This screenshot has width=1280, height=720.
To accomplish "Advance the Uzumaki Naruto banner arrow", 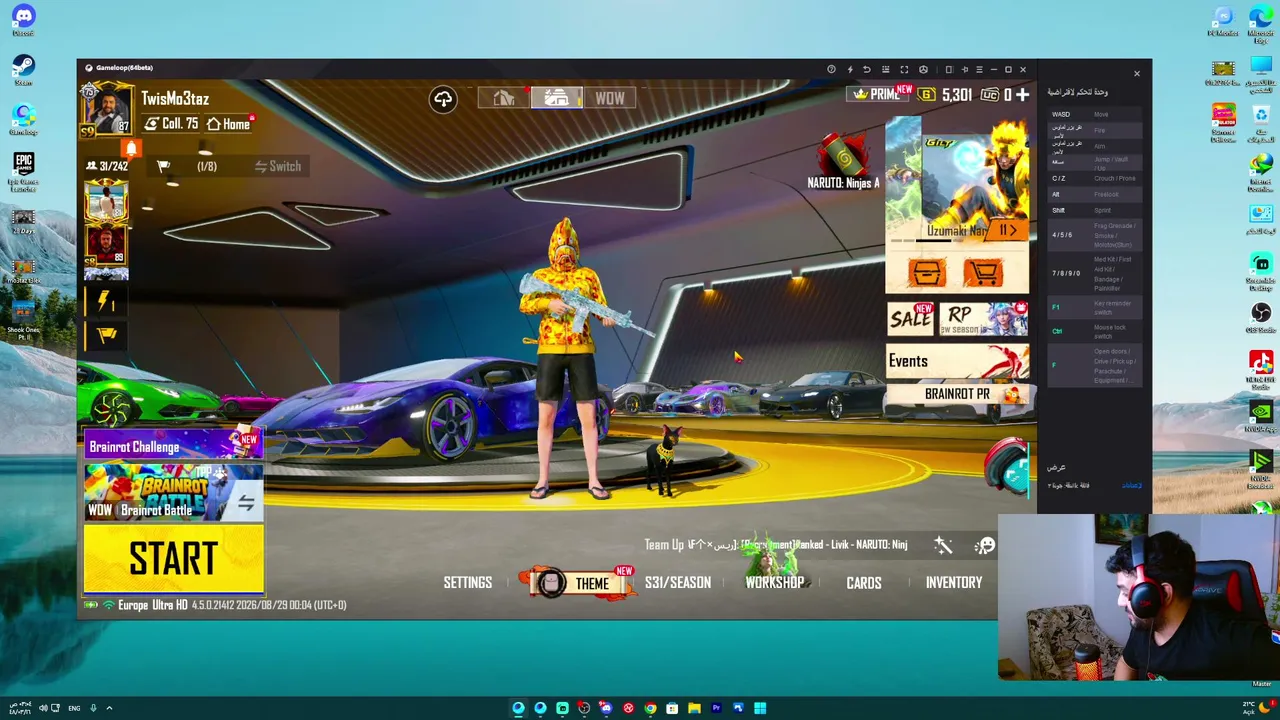I will pyautogui.click(x=1007, y=230).
